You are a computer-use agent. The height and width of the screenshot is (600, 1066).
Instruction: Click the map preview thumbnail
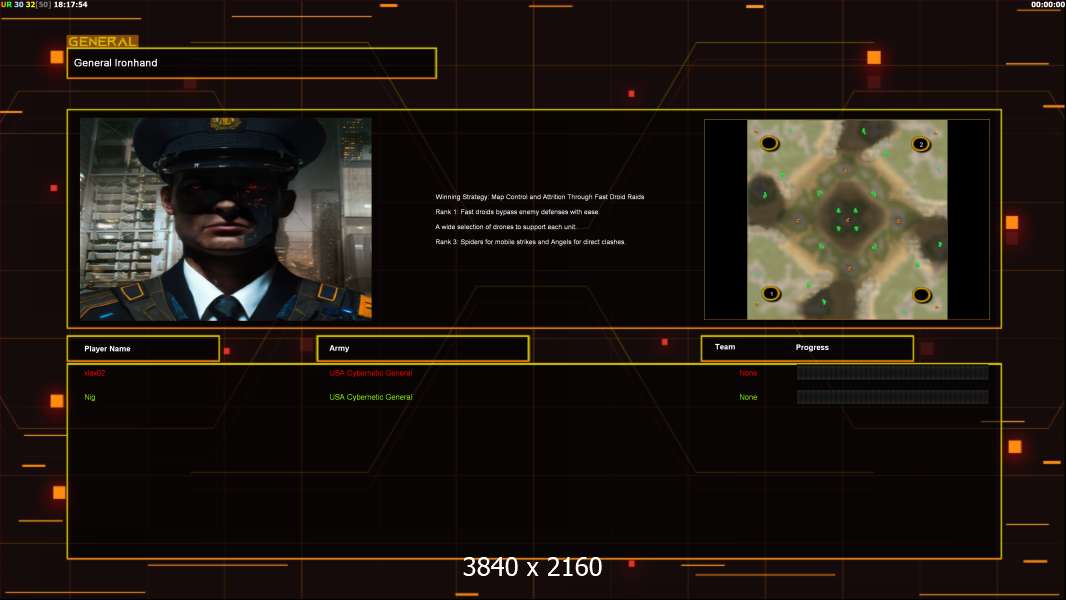(847, 219)
